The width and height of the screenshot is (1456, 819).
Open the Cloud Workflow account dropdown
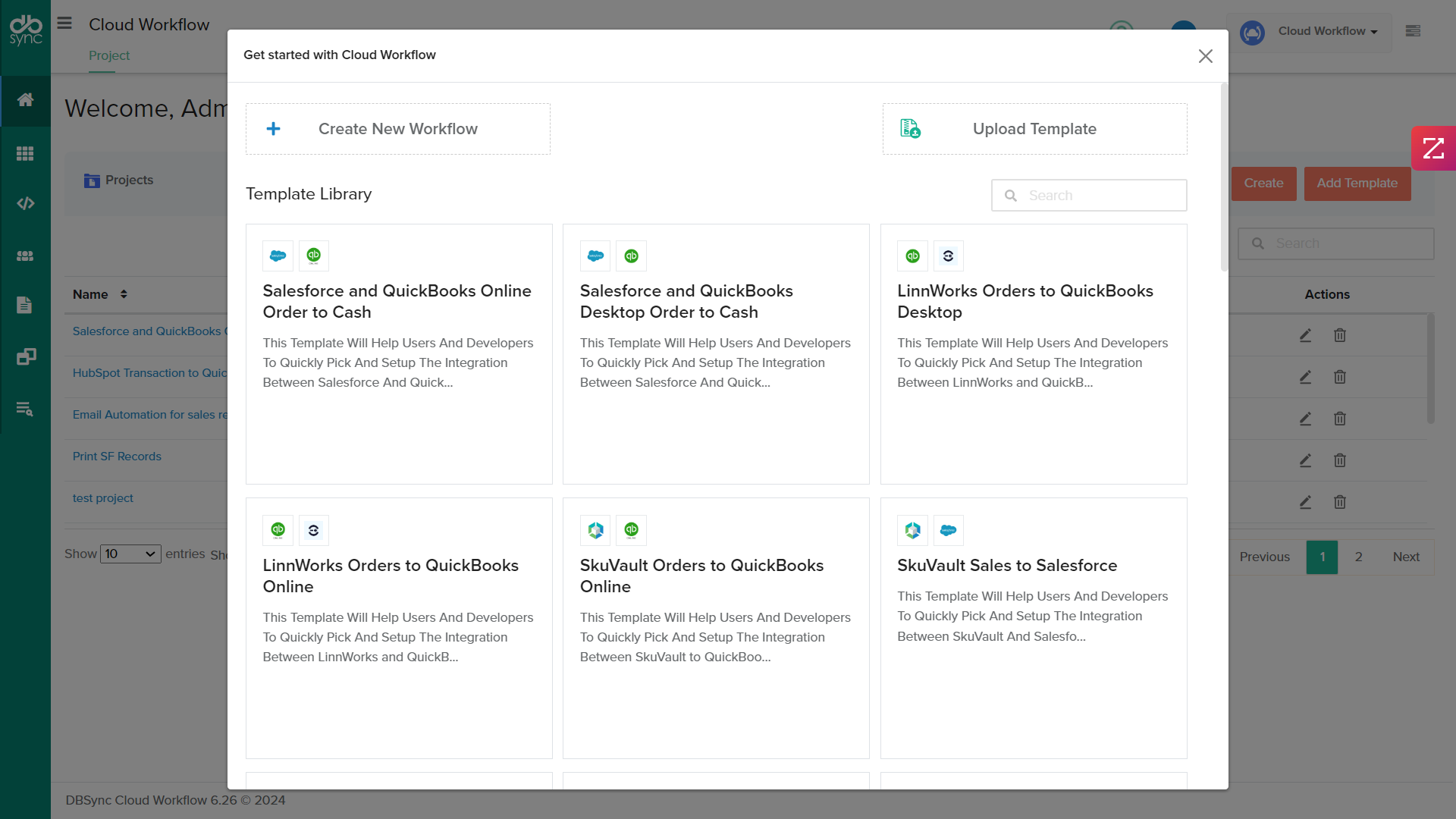point(1328,31)
